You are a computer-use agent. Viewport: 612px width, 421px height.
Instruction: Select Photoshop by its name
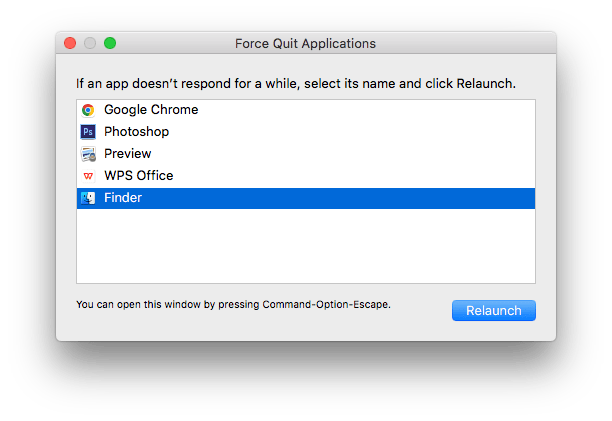pyautogui.click(x=136, y=132)
